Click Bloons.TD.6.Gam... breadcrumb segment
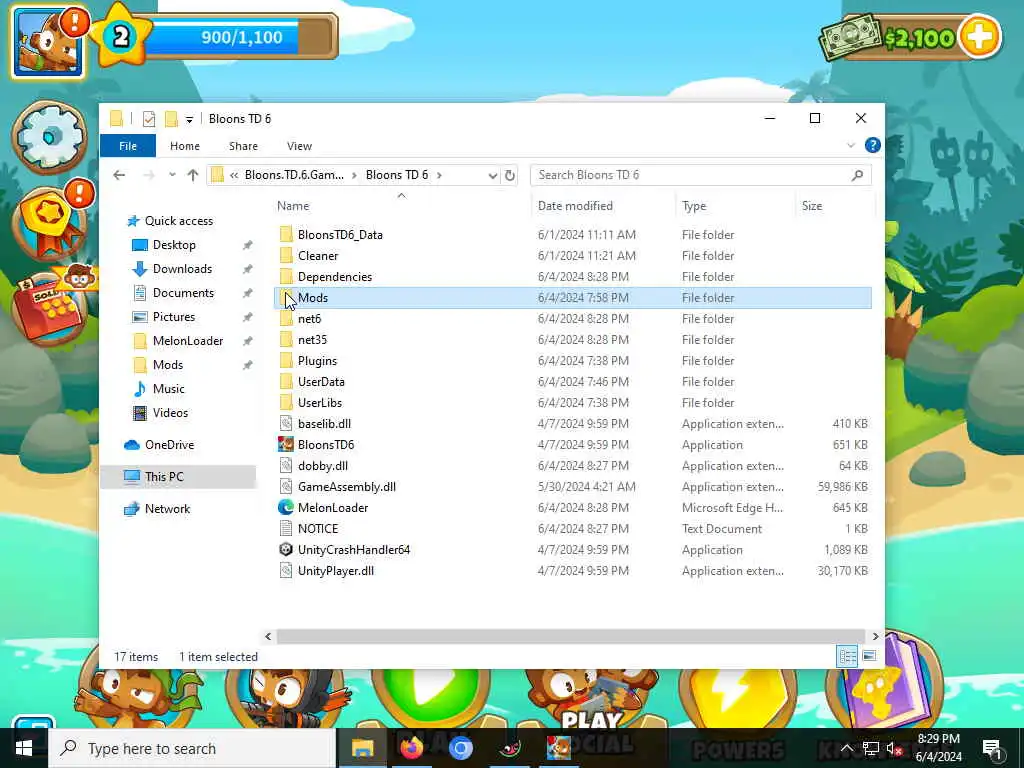 pos(294,175)
